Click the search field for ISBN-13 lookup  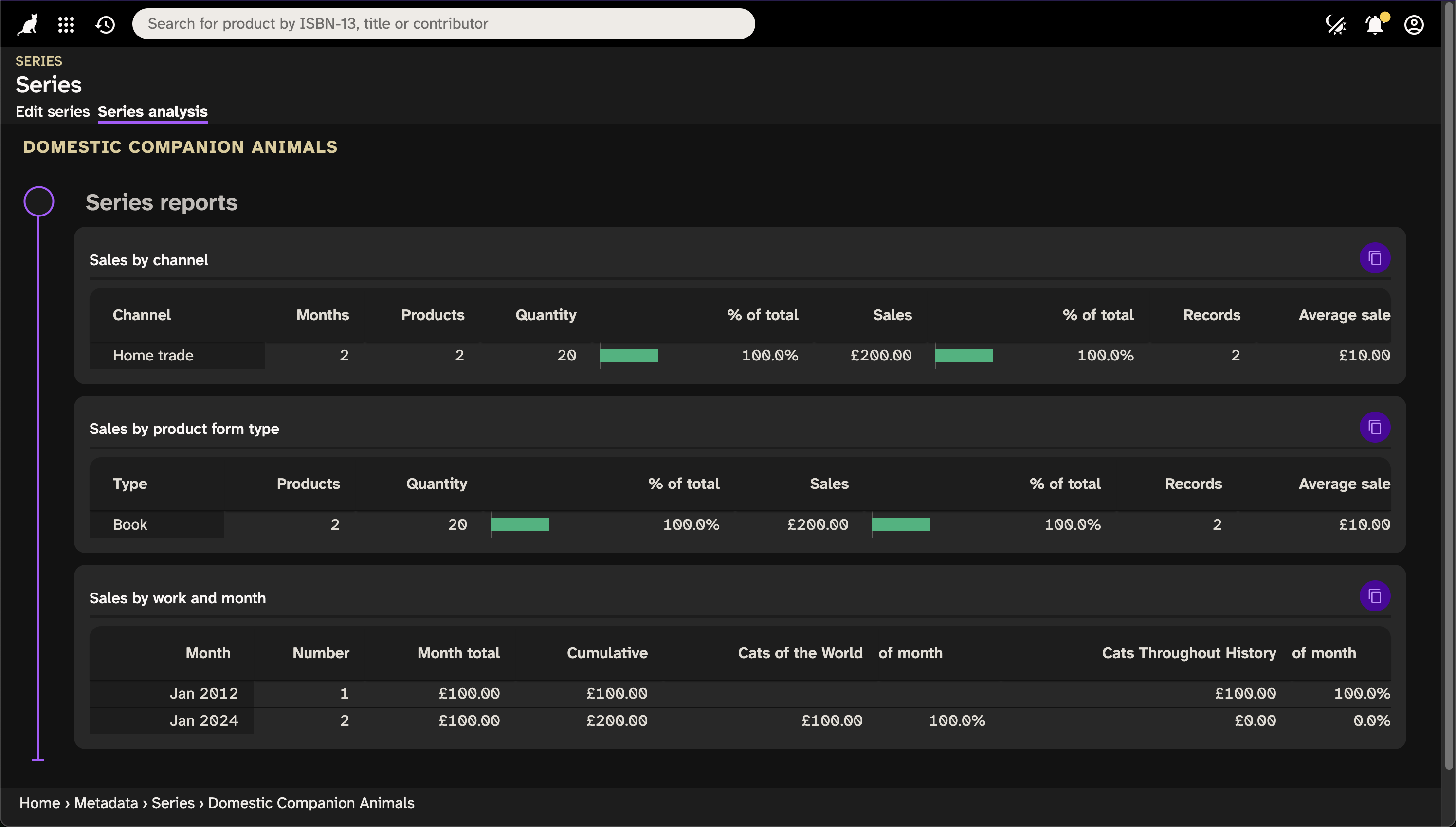(443, 23)
